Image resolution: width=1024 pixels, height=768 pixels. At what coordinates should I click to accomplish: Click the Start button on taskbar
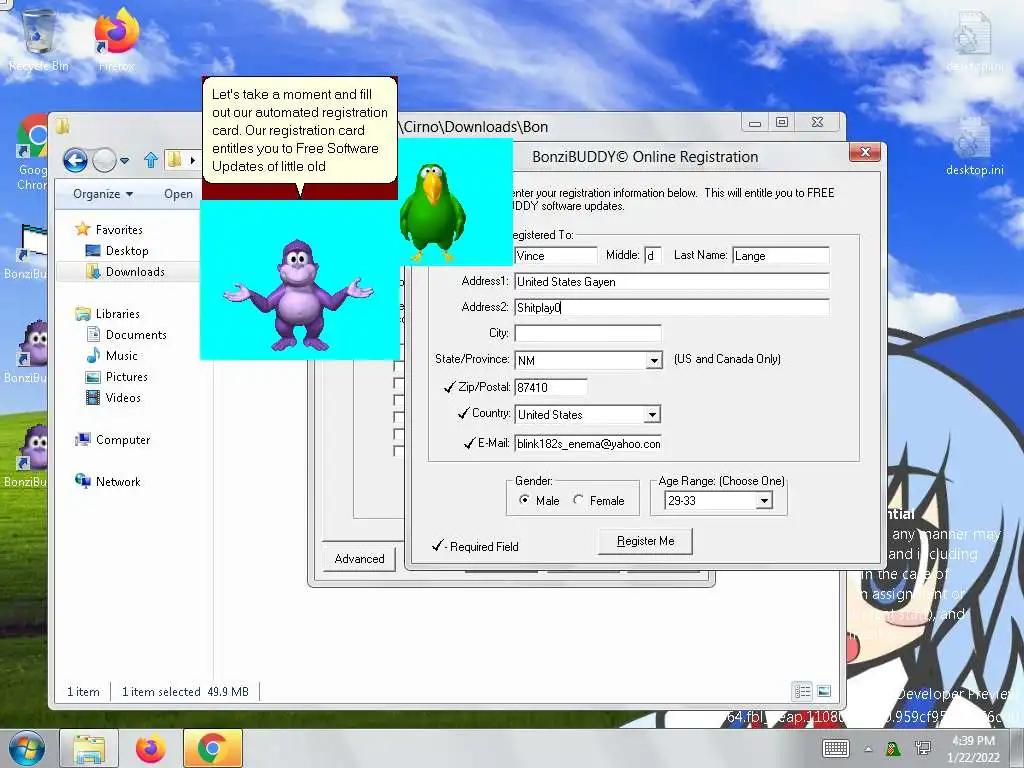pos(26,748)
